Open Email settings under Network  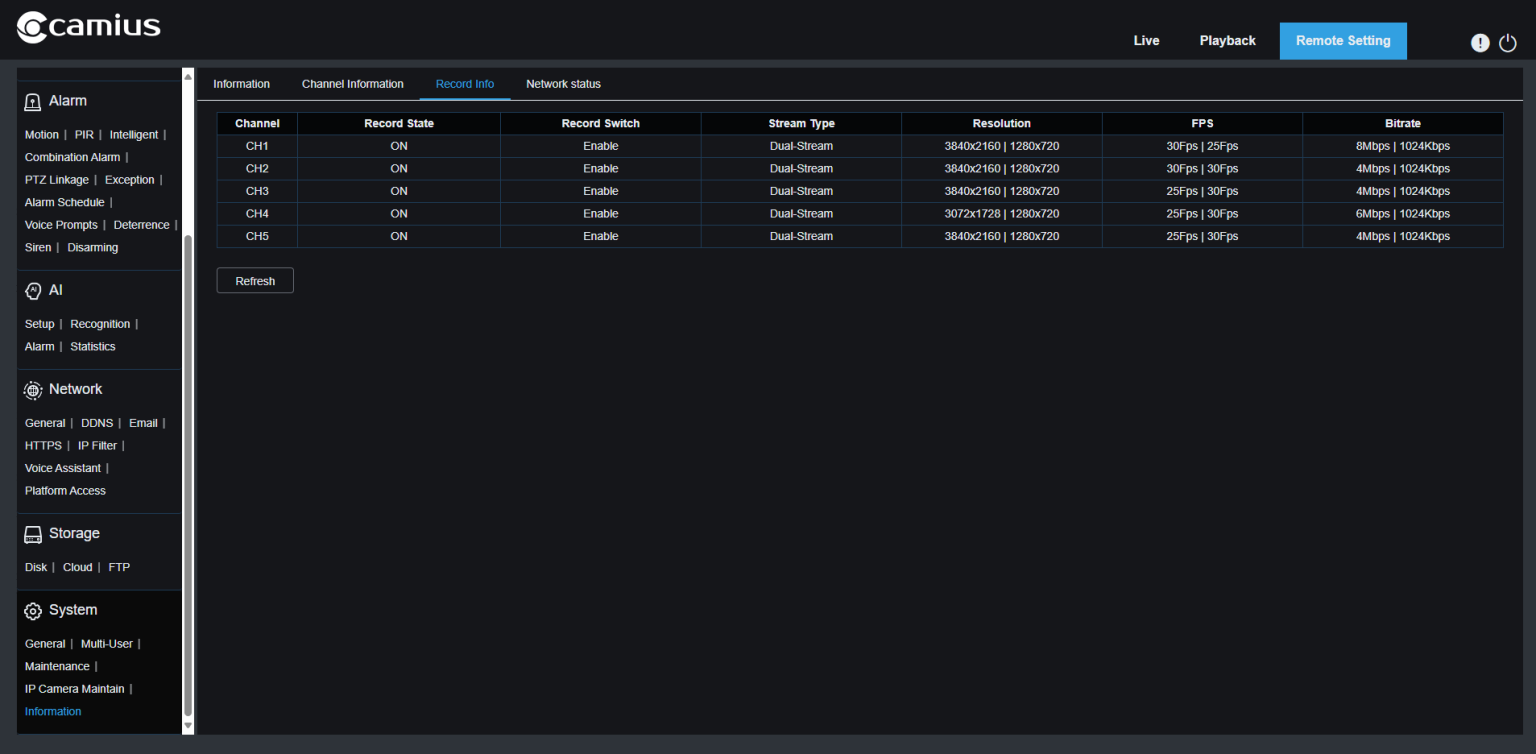click(143, 423)
